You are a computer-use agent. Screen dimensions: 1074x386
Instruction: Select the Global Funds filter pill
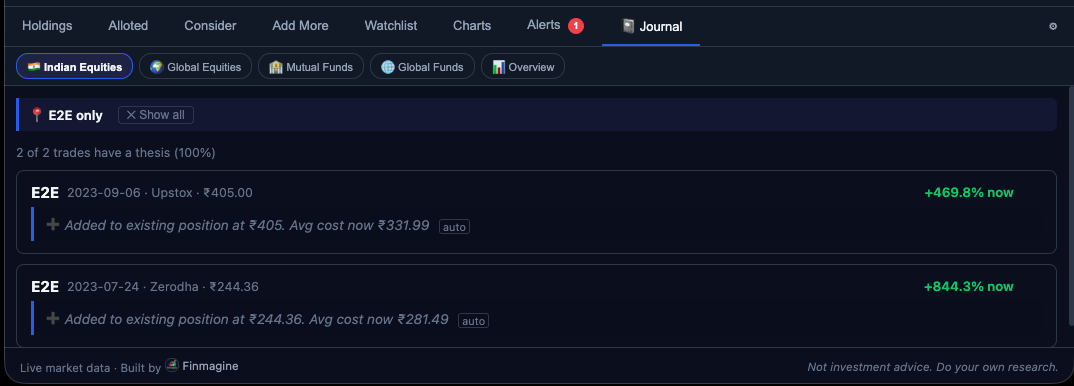422,66
